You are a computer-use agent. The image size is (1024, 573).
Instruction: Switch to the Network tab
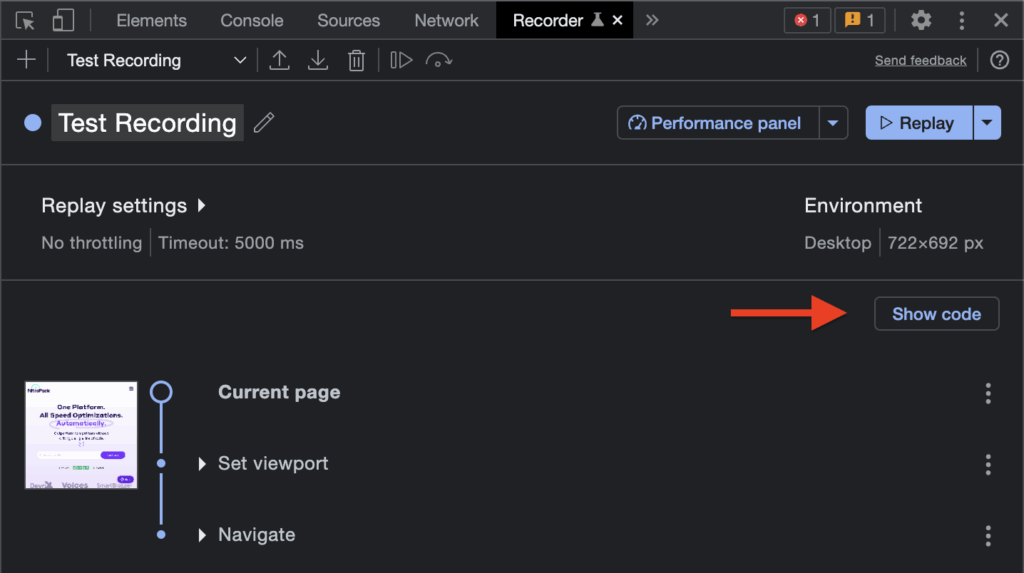(446, 20)
